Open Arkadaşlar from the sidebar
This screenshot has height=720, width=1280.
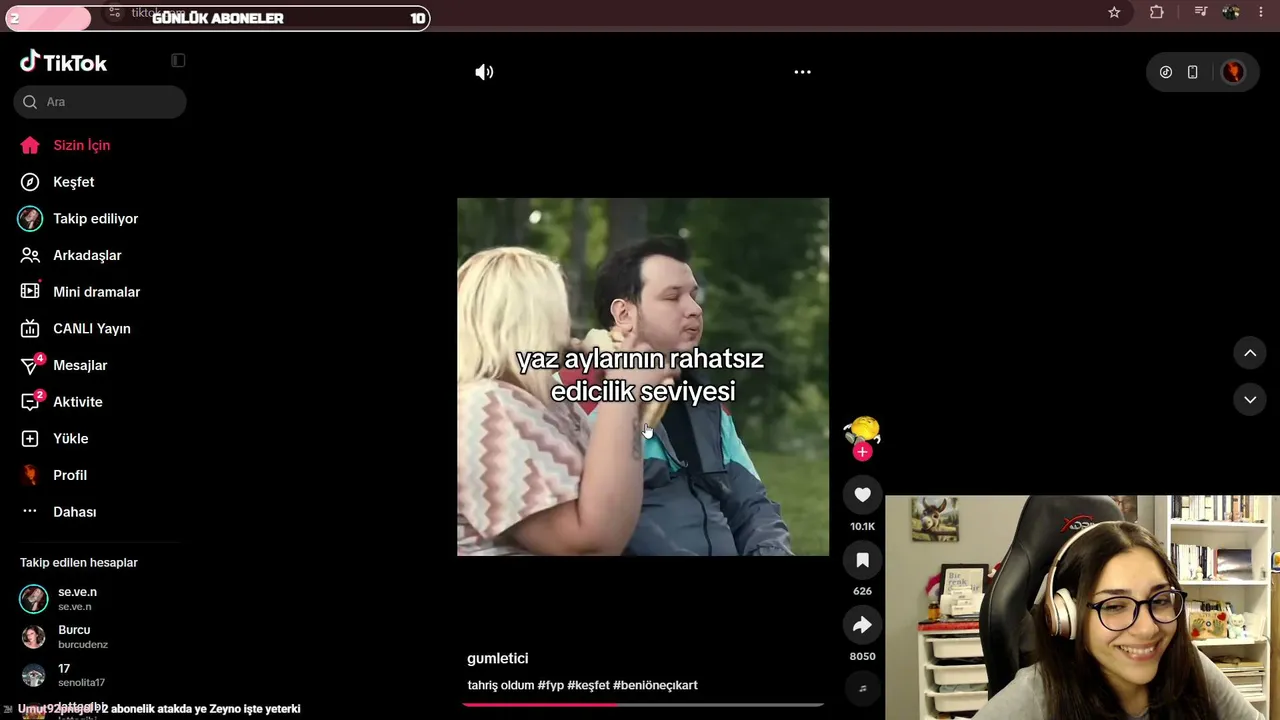pyautogui.click(x=87, y=255)
